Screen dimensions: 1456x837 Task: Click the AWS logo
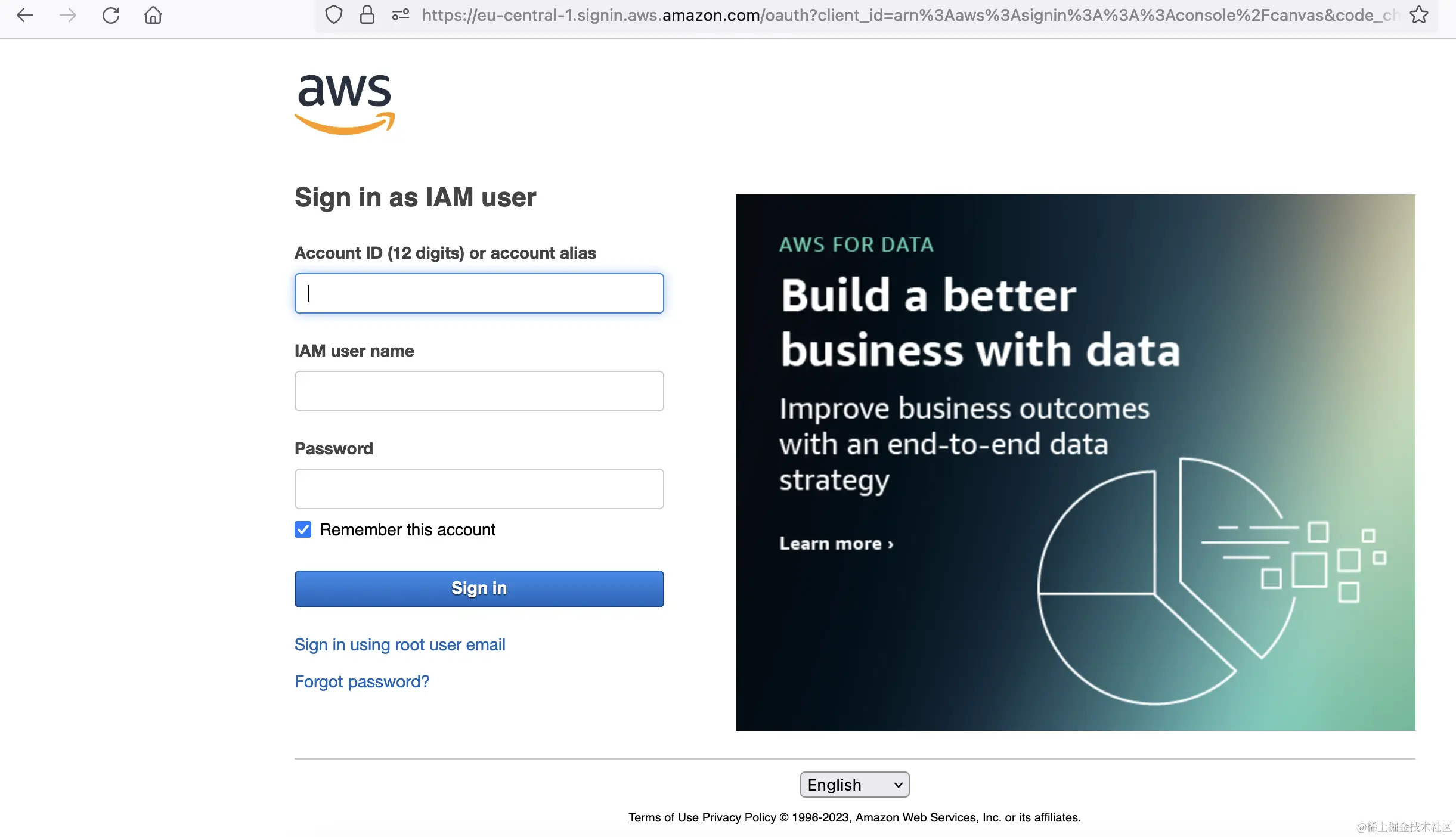(x=345, y=104)
